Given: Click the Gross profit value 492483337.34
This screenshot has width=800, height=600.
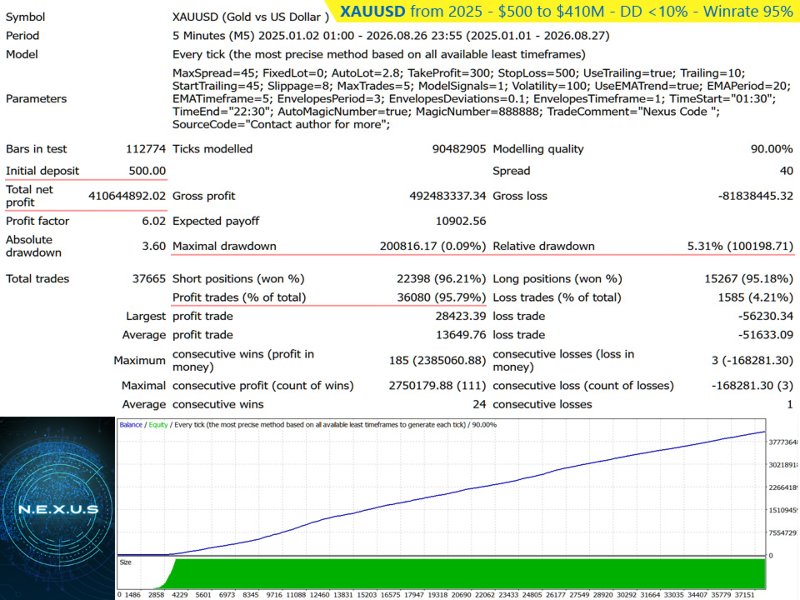Looking at the screenshot, I should (x=447, y=196).
